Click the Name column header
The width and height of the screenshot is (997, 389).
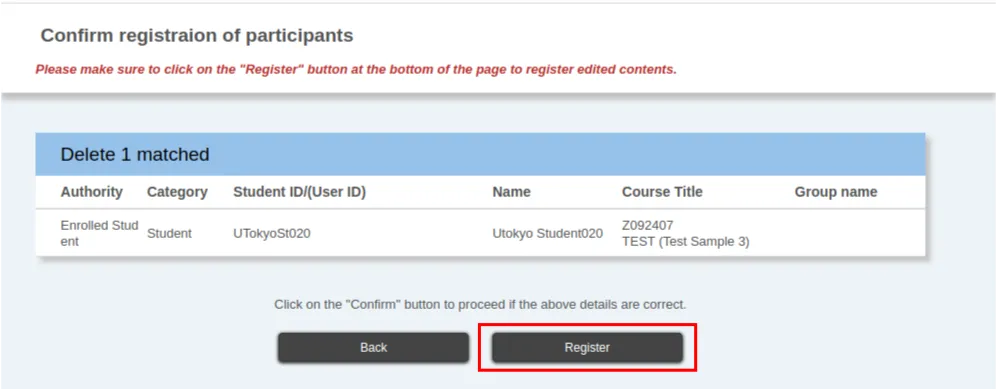(511, 192)
